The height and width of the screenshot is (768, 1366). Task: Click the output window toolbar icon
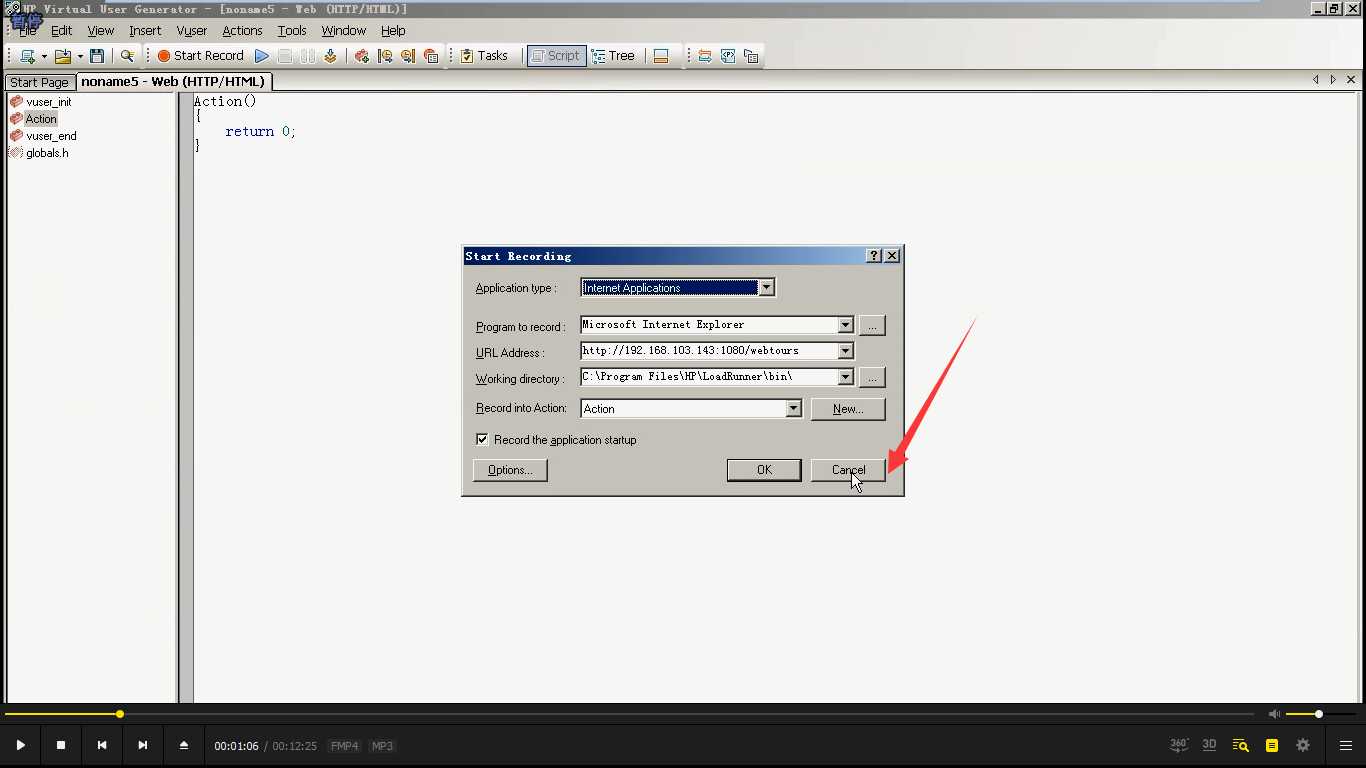661,56
